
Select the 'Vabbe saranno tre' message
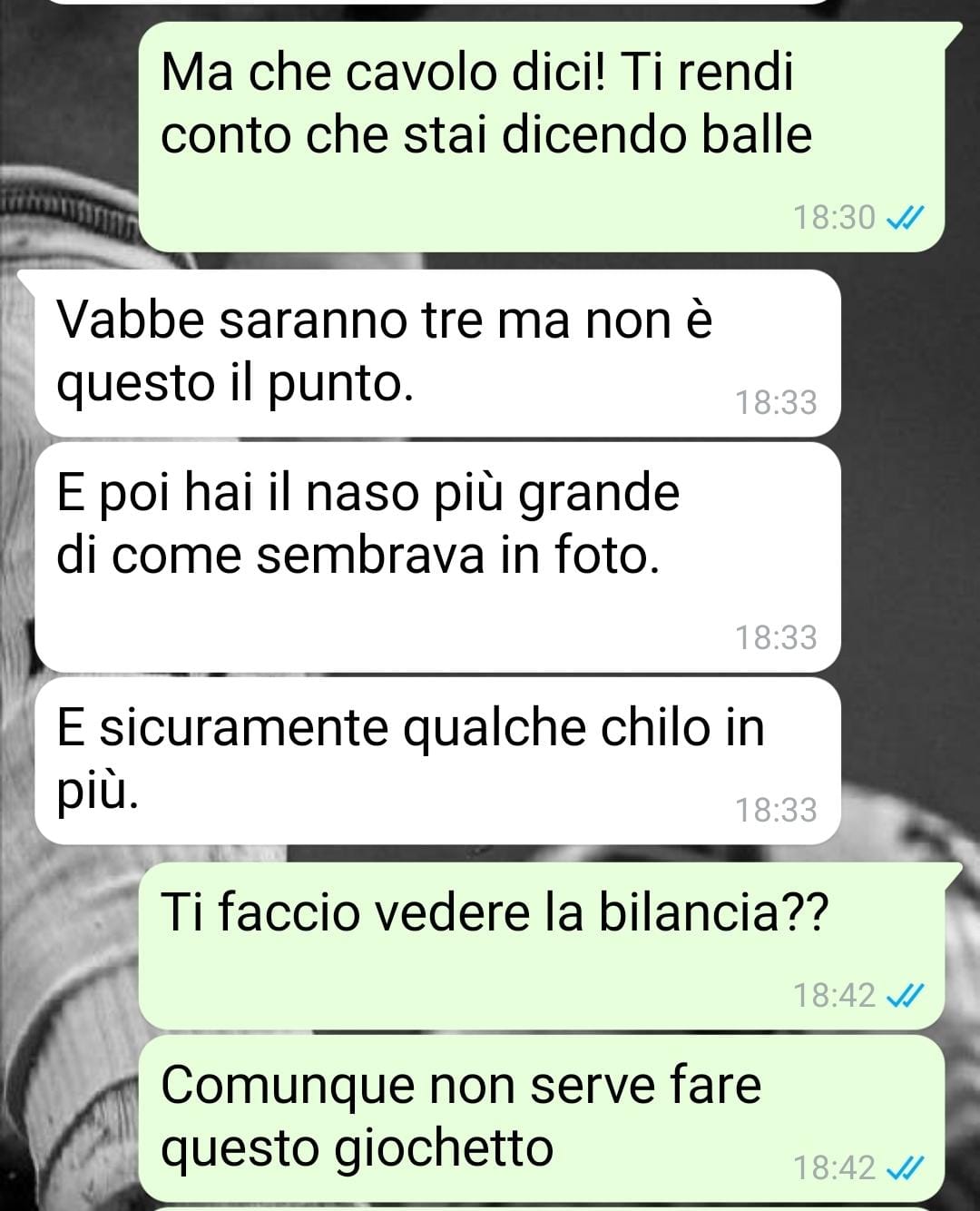pyautogui.click(x=437, y=353)
